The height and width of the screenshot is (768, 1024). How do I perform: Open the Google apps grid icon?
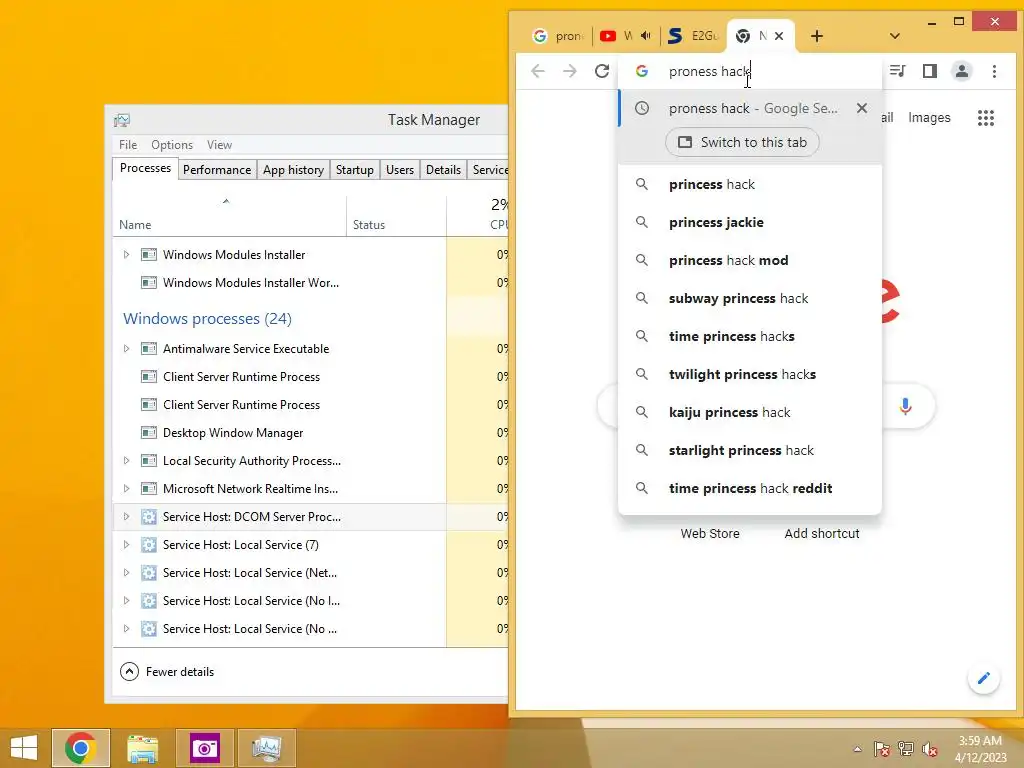tap(985, 118)
